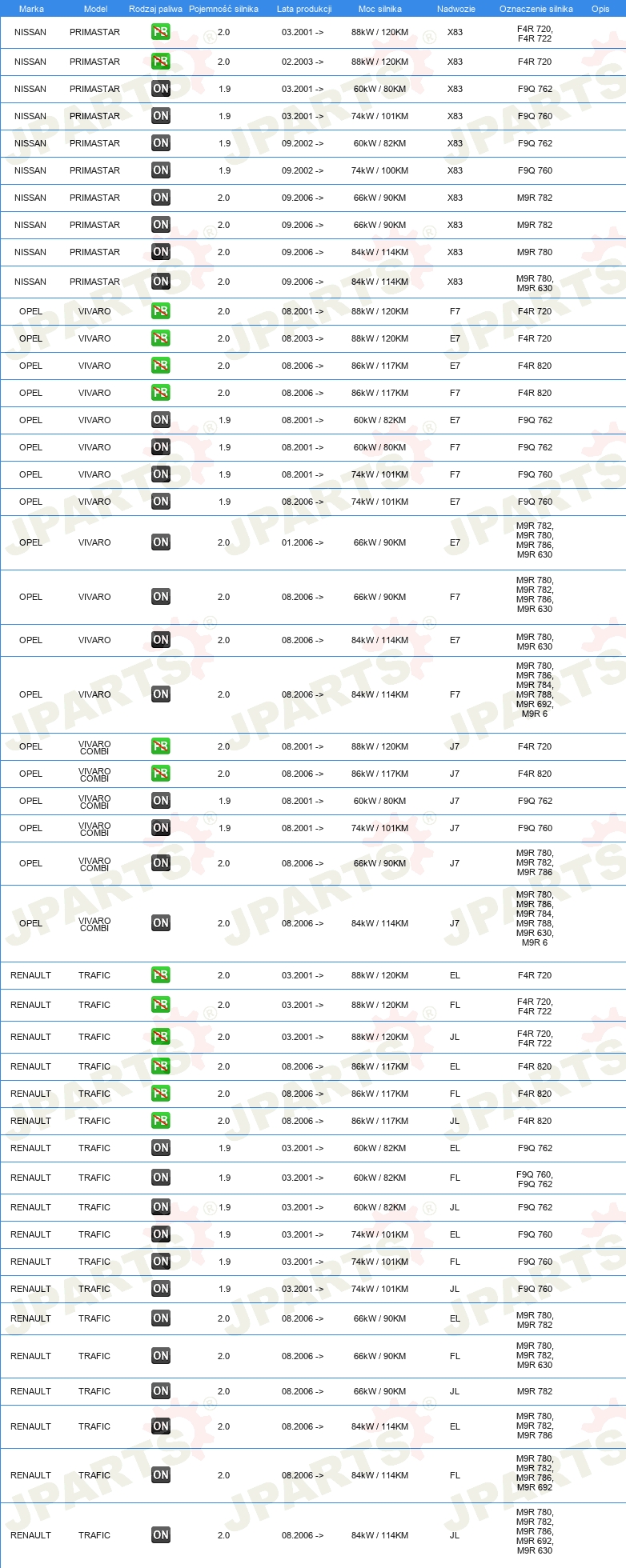Viewport: 626px width, 1568px height.
Task: Click body code JL in Trafic 60kW / 82KM row
Action: click(x=455, y=1207)
